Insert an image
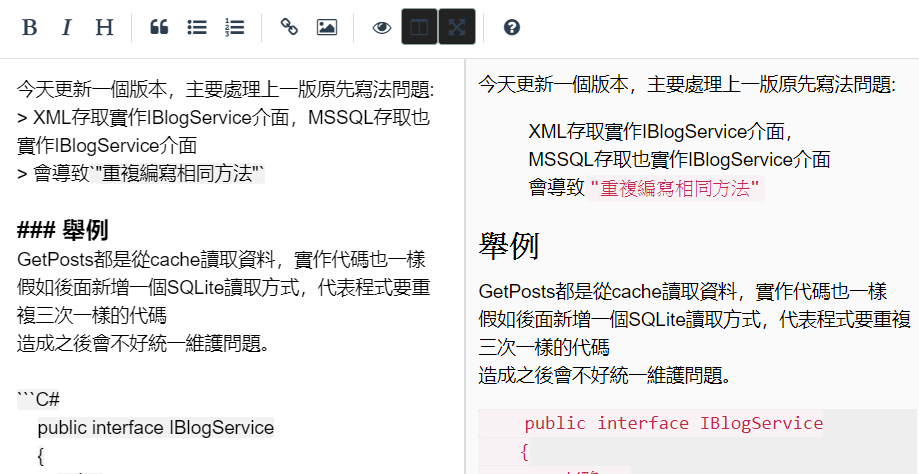The image size is (919, 474). click(x=327, y=28)
